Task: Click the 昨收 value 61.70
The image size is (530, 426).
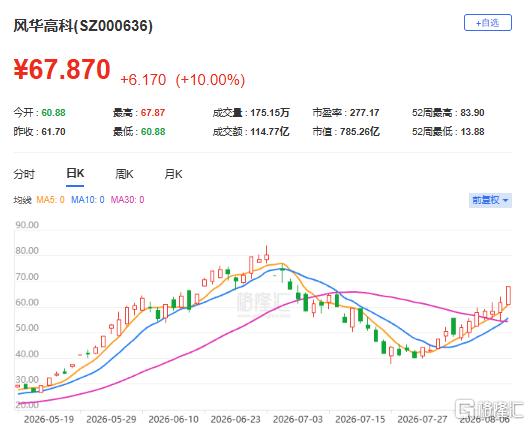Action: (x=53, y=132)
